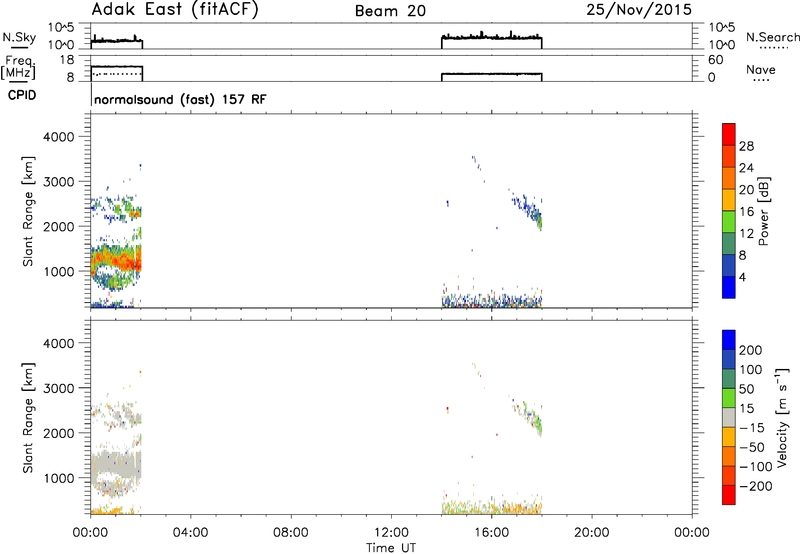Screen dimensions: 800x554
Task: Click the gray band of the Velocity color bar
Action: pyautogui.click(x=729, y=418)
